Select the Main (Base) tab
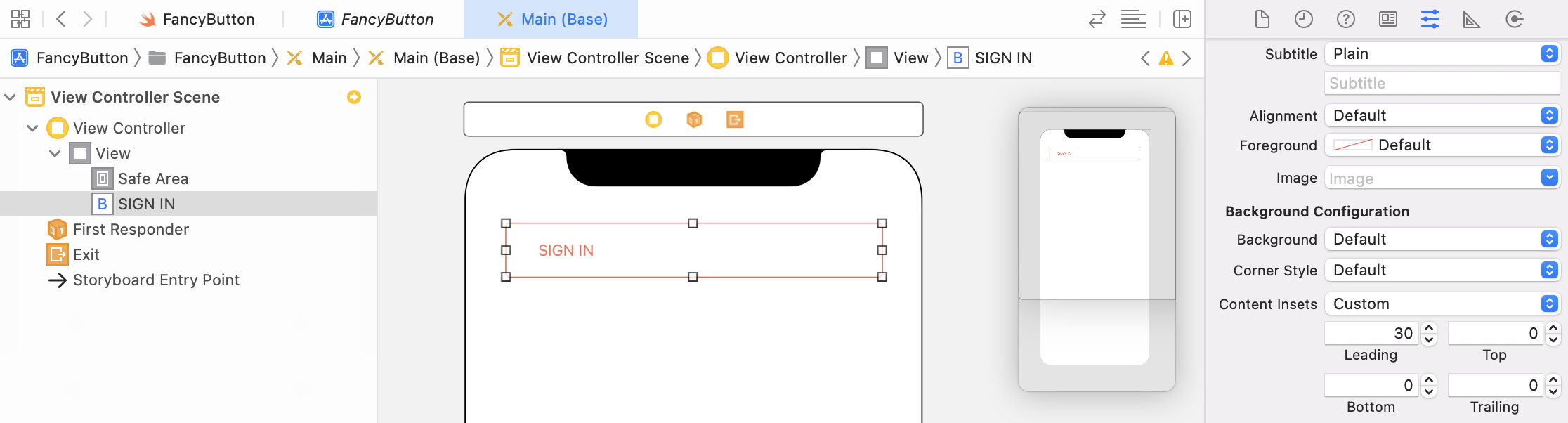 point(551,19)
